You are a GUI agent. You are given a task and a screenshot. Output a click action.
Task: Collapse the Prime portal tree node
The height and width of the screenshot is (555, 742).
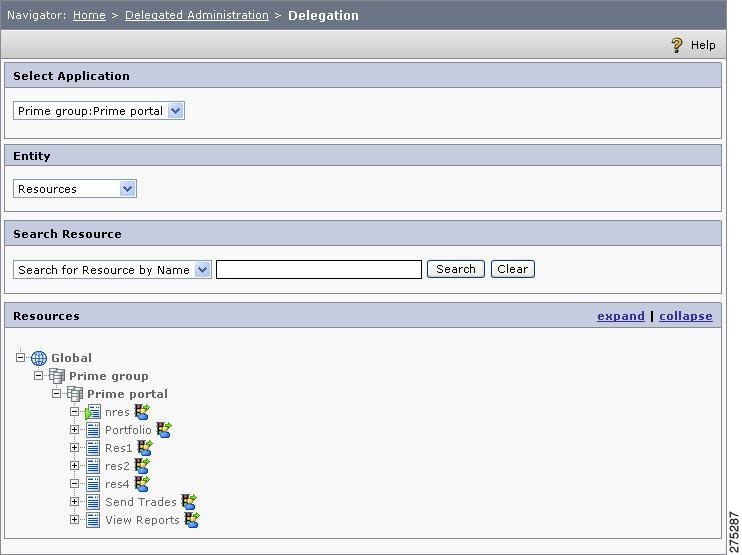pos(56,394)
